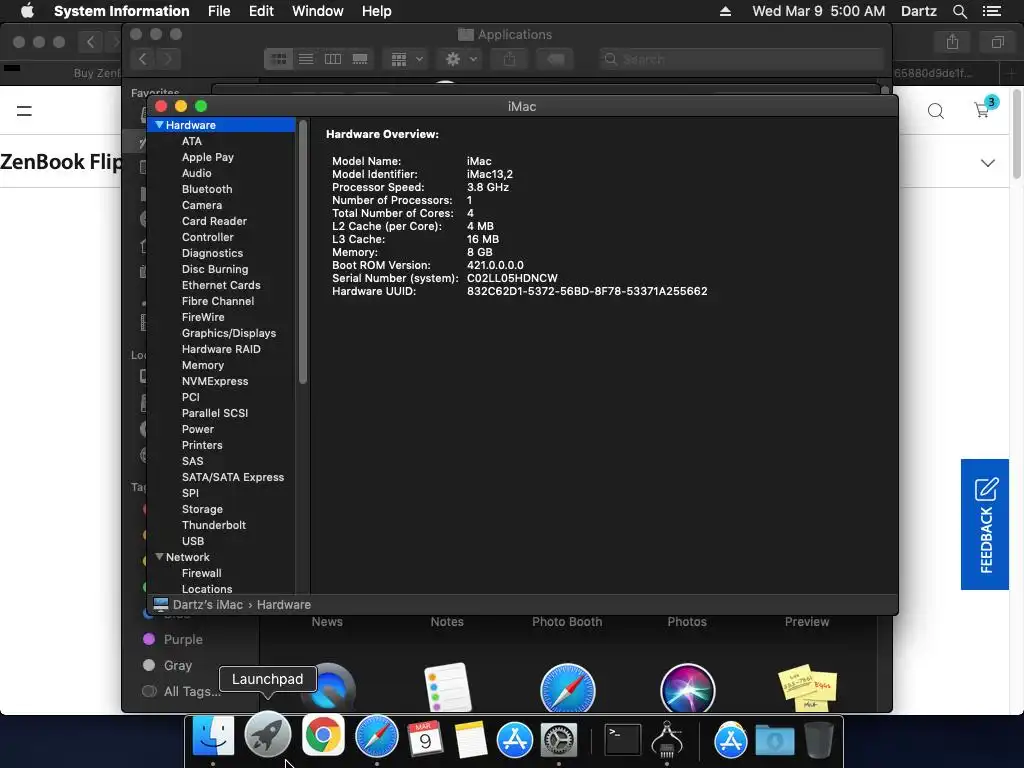
Task: Open the Apple menu
Action: point(27,11)
